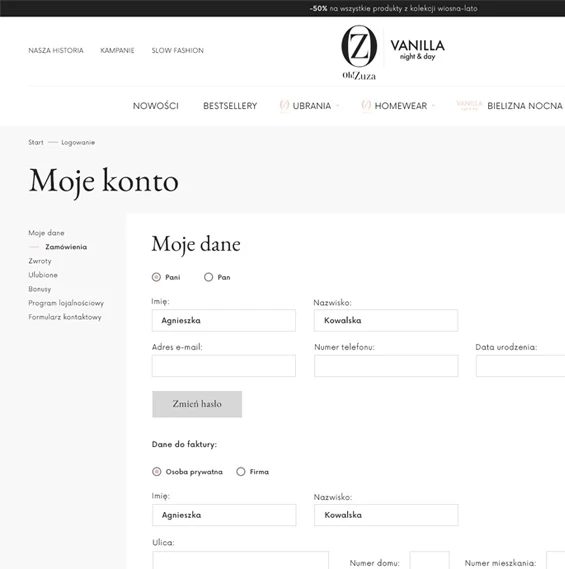Screen dimensions: 565x569
Task: Open the BESTSELLERY menu item
Action: [230, 106]
